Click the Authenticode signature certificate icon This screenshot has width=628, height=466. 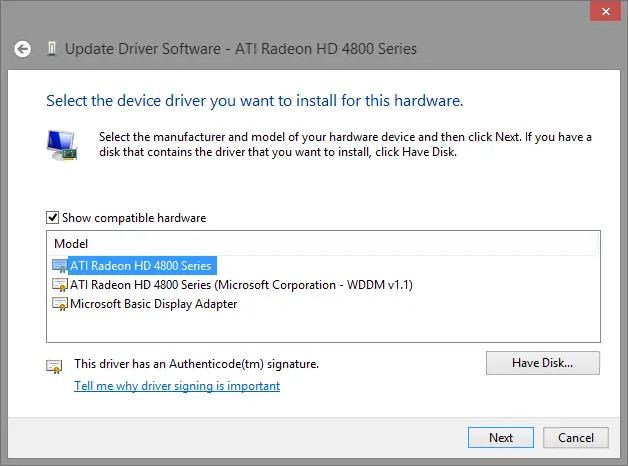[x=54, y=366]
